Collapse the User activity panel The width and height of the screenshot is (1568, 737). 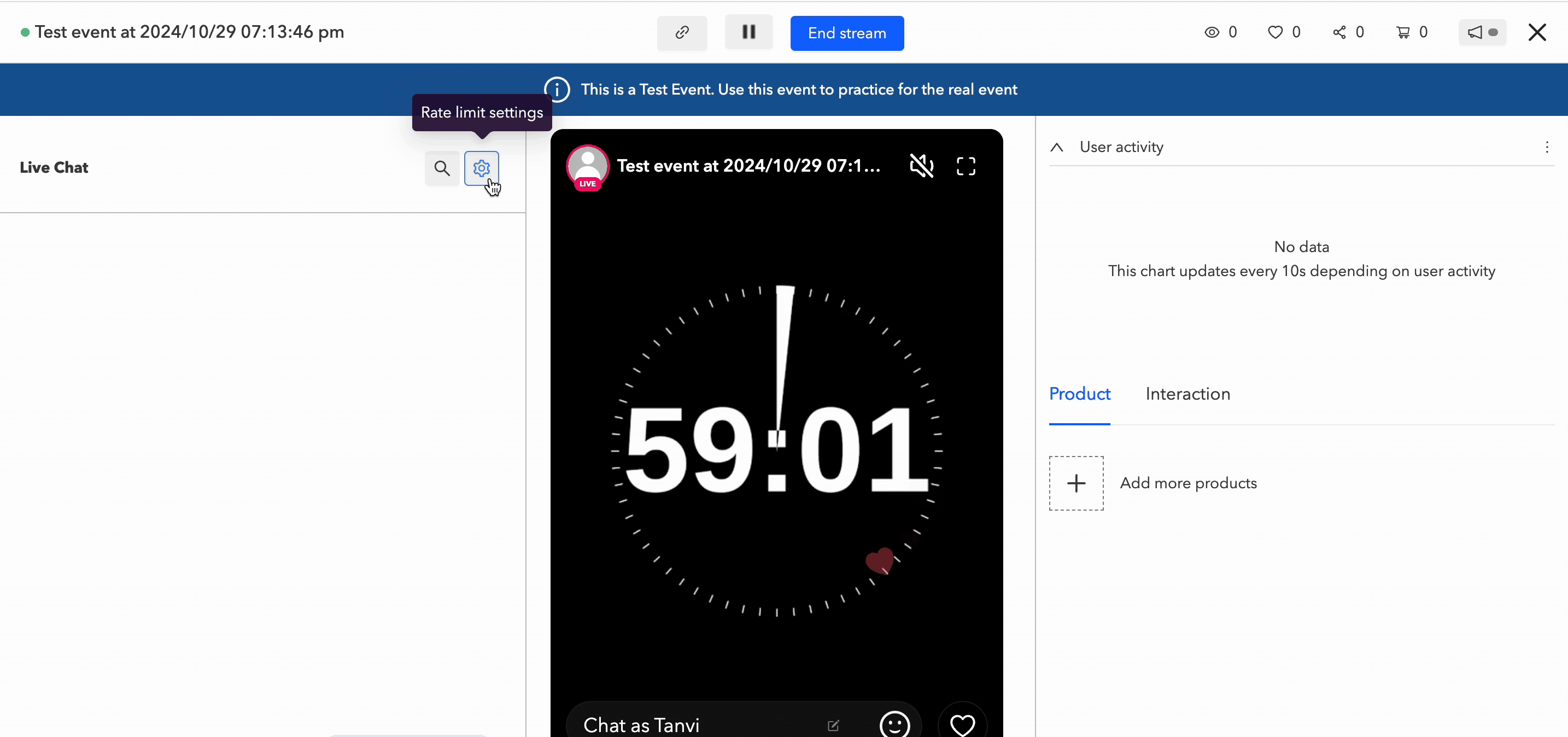(1056, 147)
